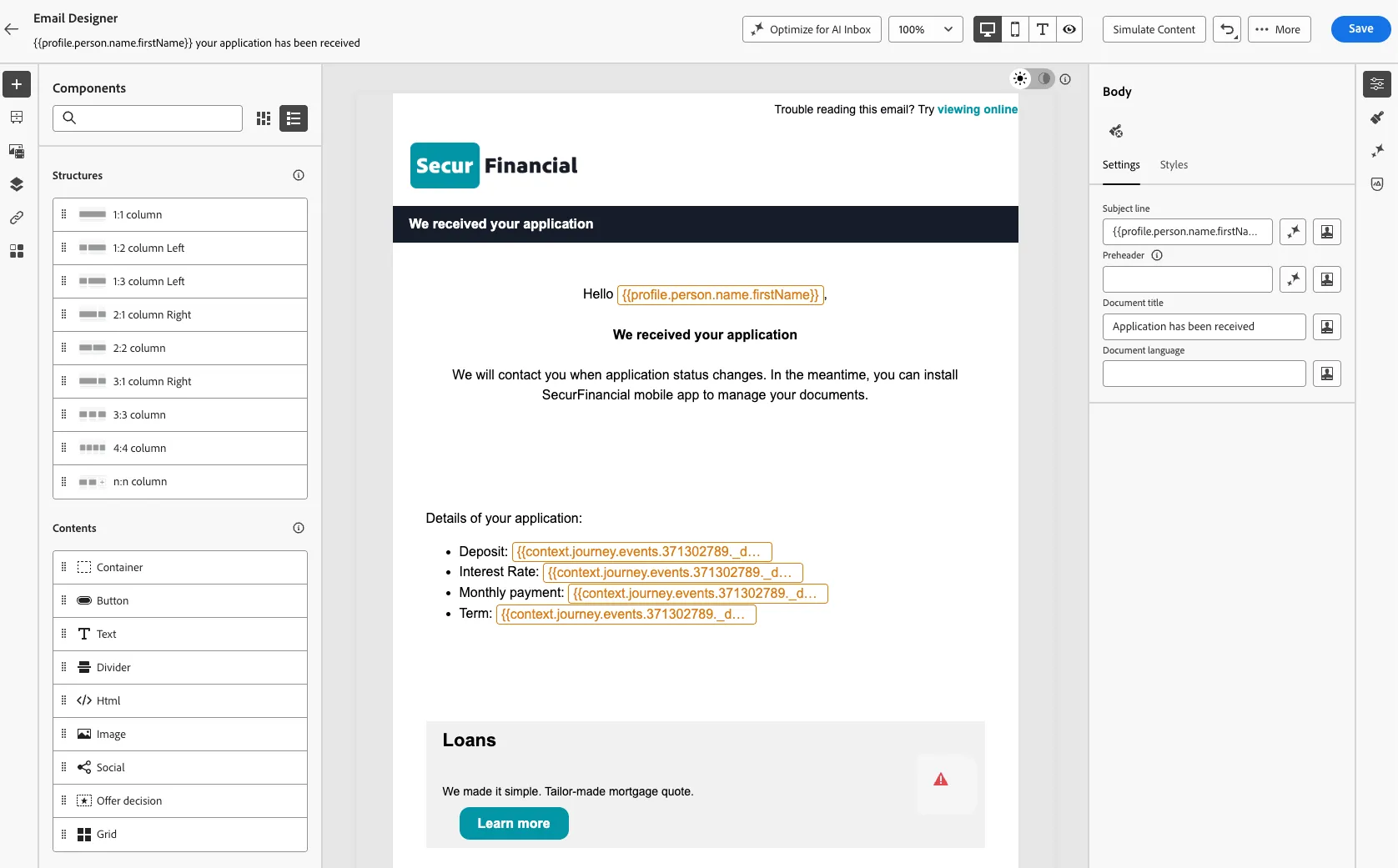The width and height of the screenshot is (1398, 868).
Task: Toggle the live preview eye icon
Action: pyautogui.click(x=1069, y=29)
